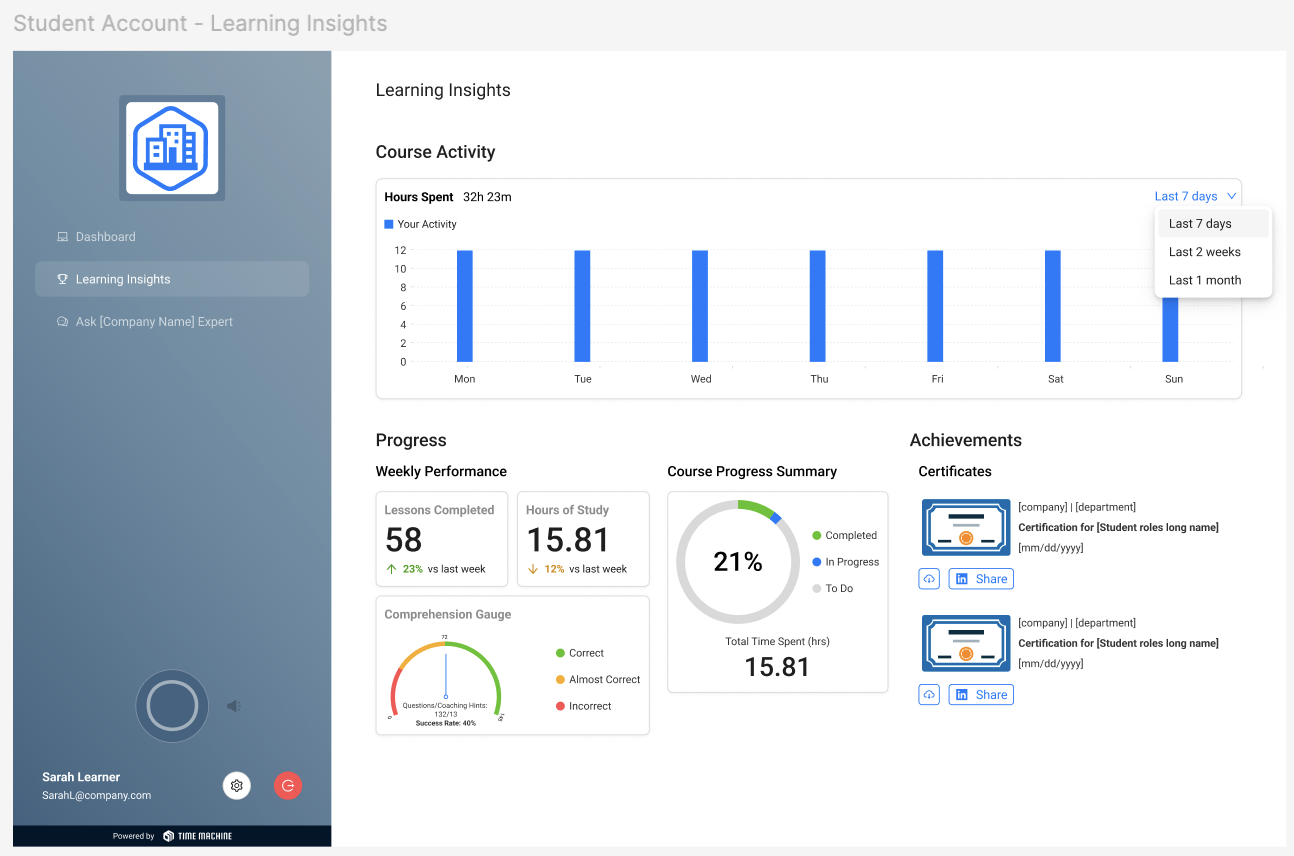Share the second certificate on LinkedIn
1294x856 pixels.
coord(981,695)
